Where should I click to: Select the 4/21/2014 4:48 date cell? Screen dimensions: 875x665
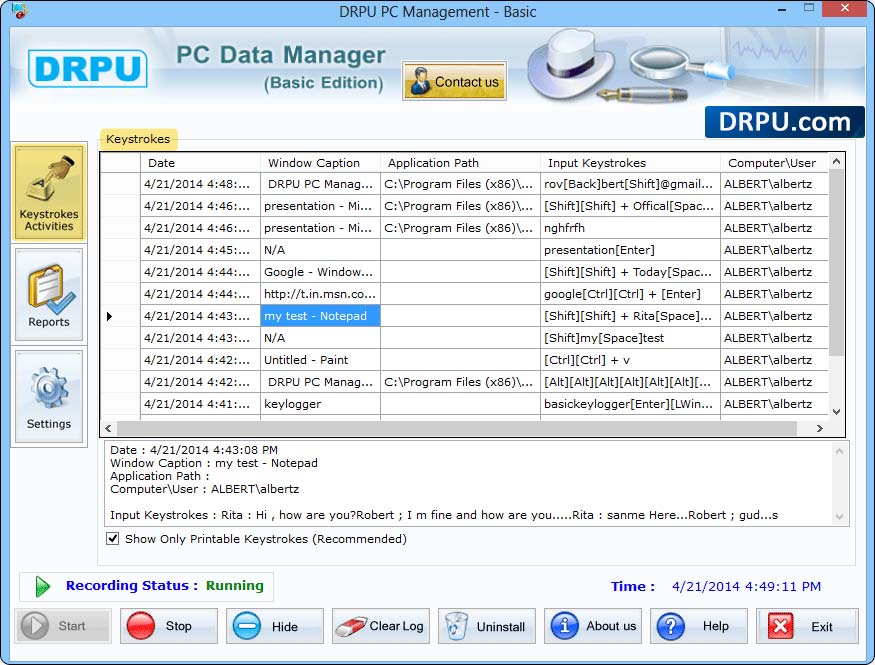(x=200, y=184)
